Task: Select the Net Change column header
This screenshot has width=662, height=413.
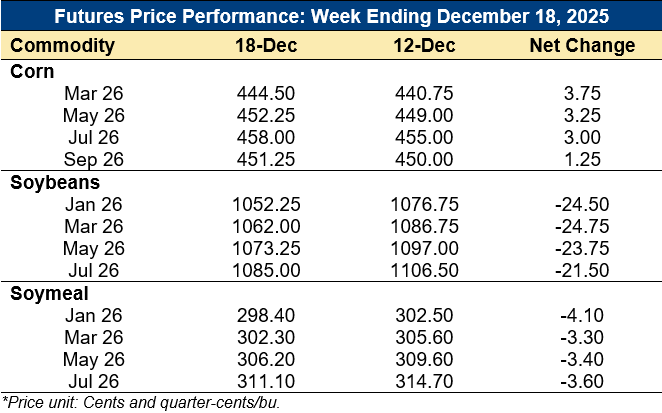Action: (x=581, y=46)
